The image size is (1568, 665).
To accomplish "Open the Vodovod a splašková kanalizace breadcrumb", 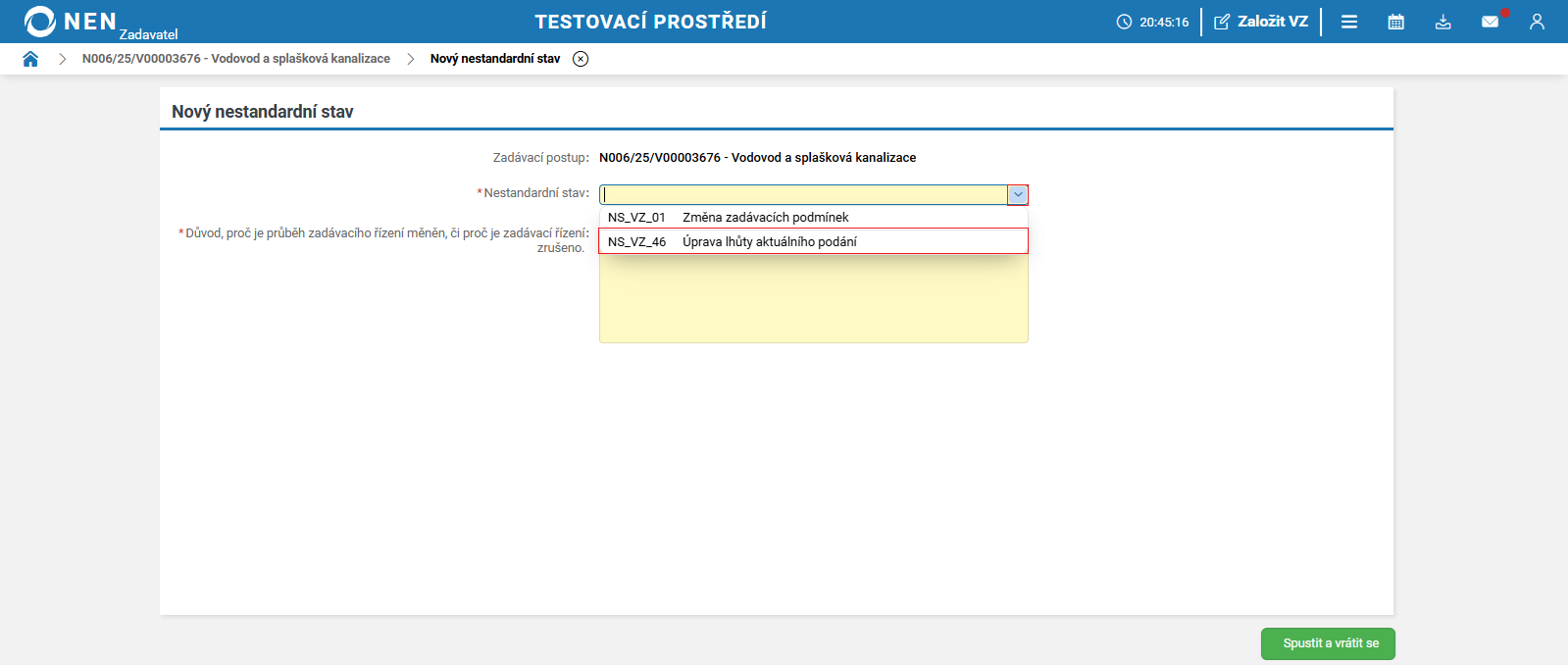I will point(236,59).
